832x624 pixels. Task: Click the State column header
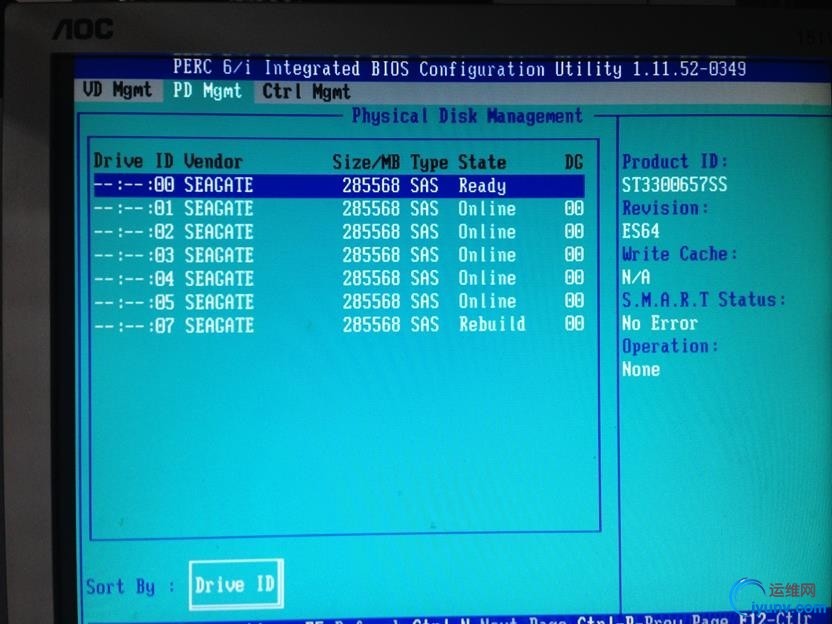tap(482, 162)
